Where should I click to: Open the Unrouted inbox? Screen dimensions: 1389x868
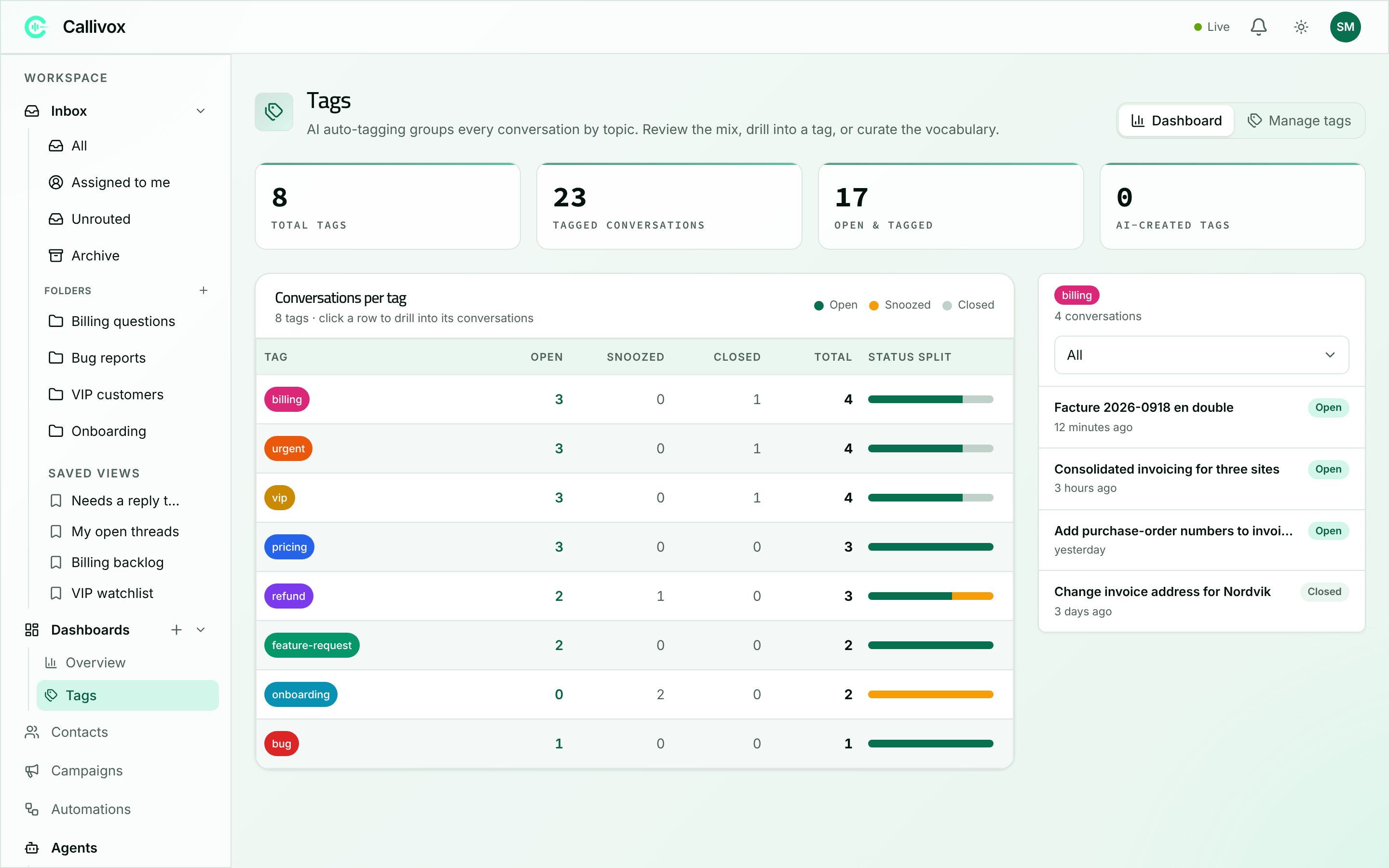[127, 219]
